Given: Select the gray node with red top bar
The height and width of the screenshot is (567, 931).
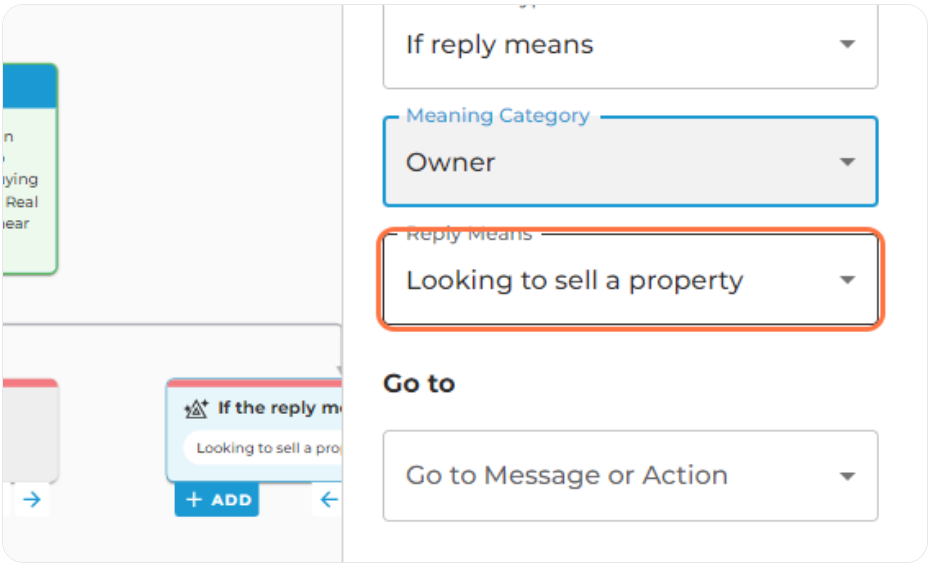Looking at the screenshot, I should [x=30, y=430].
